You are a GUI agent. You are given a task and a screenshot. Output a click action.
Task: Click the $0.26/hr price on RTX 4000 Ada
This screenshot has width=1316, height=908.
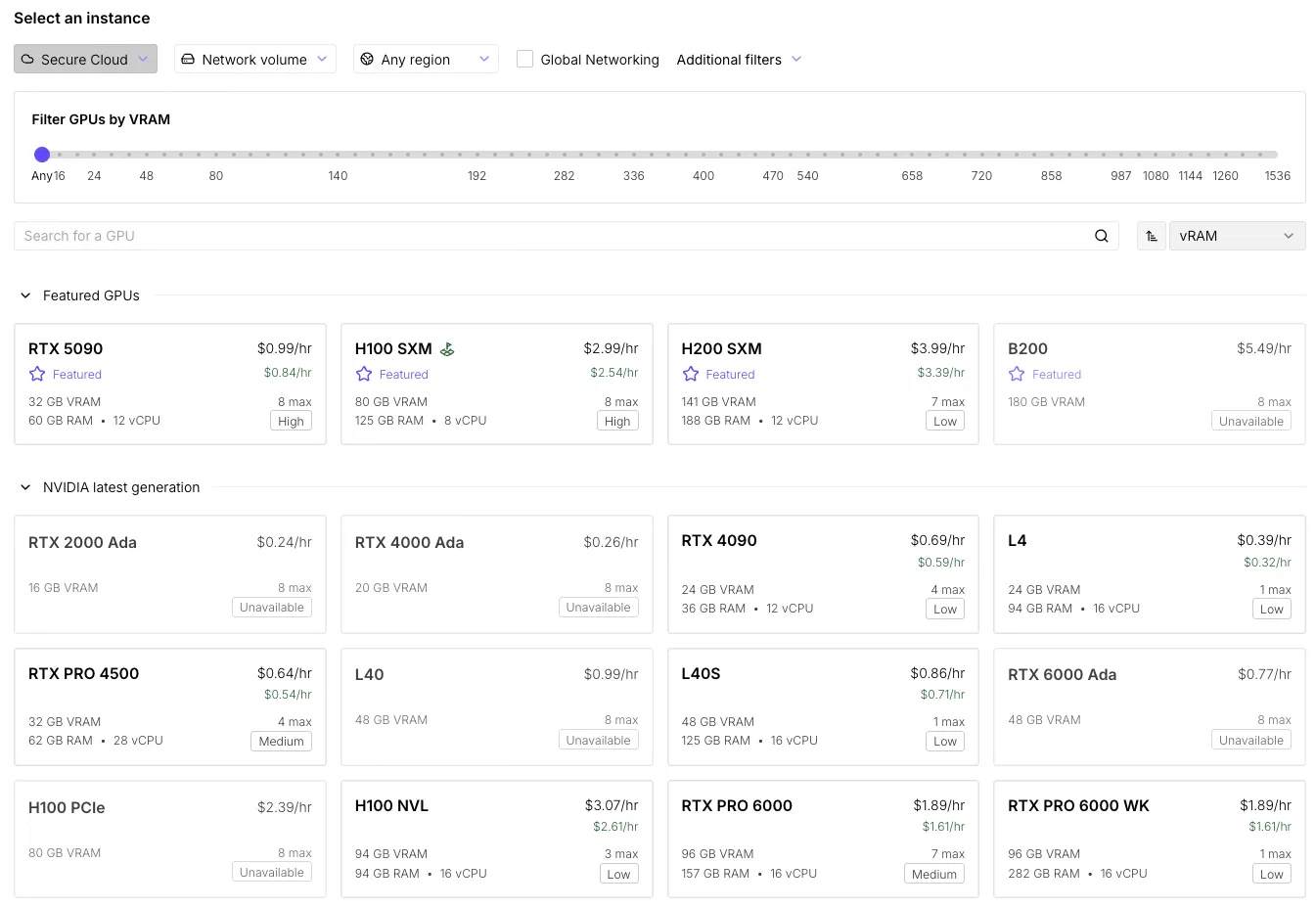click(611, 542)
